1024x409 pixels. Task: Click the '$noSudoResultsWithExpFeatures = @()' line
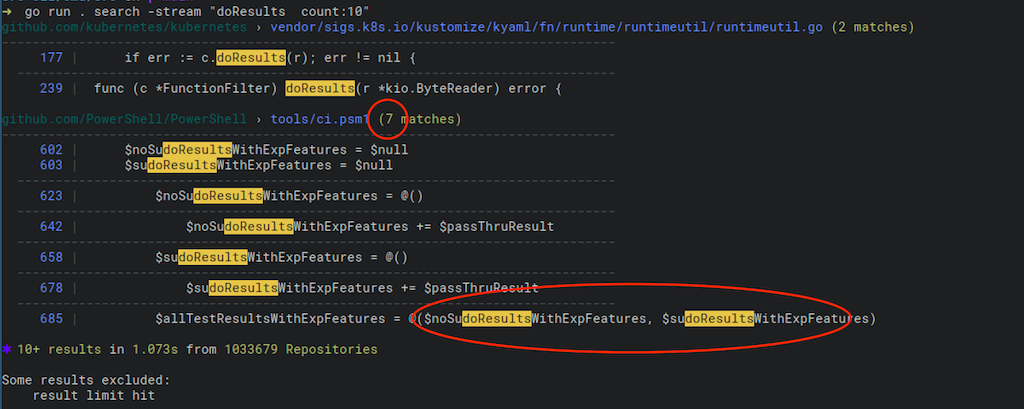289,196
